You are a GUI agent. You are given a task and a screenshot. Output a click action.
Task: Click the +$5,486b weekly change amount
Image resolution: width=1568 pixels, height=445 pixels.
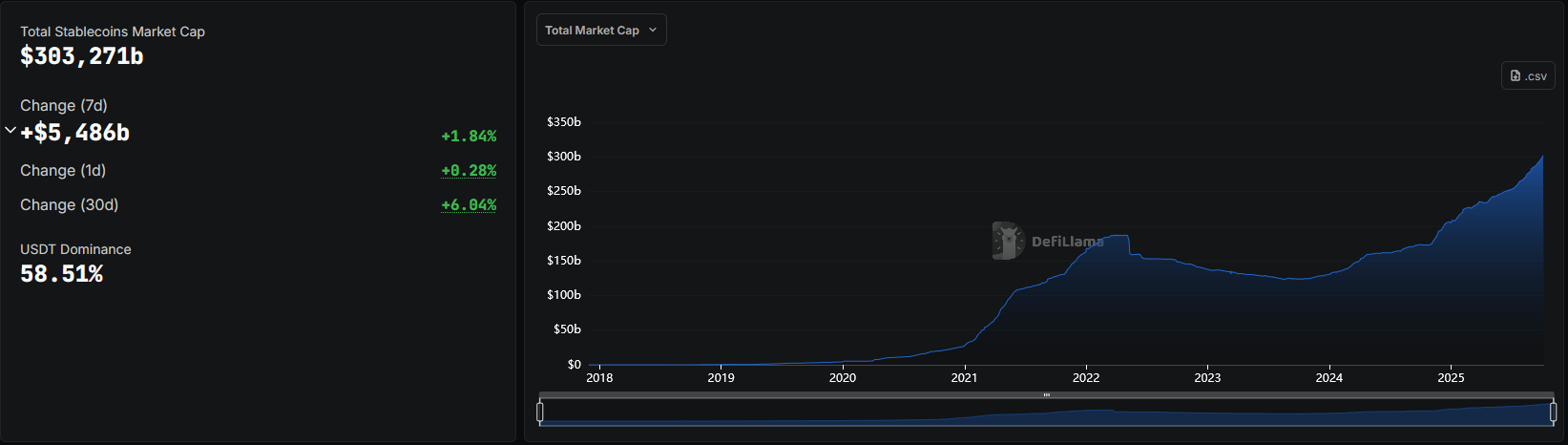point(75,133)
